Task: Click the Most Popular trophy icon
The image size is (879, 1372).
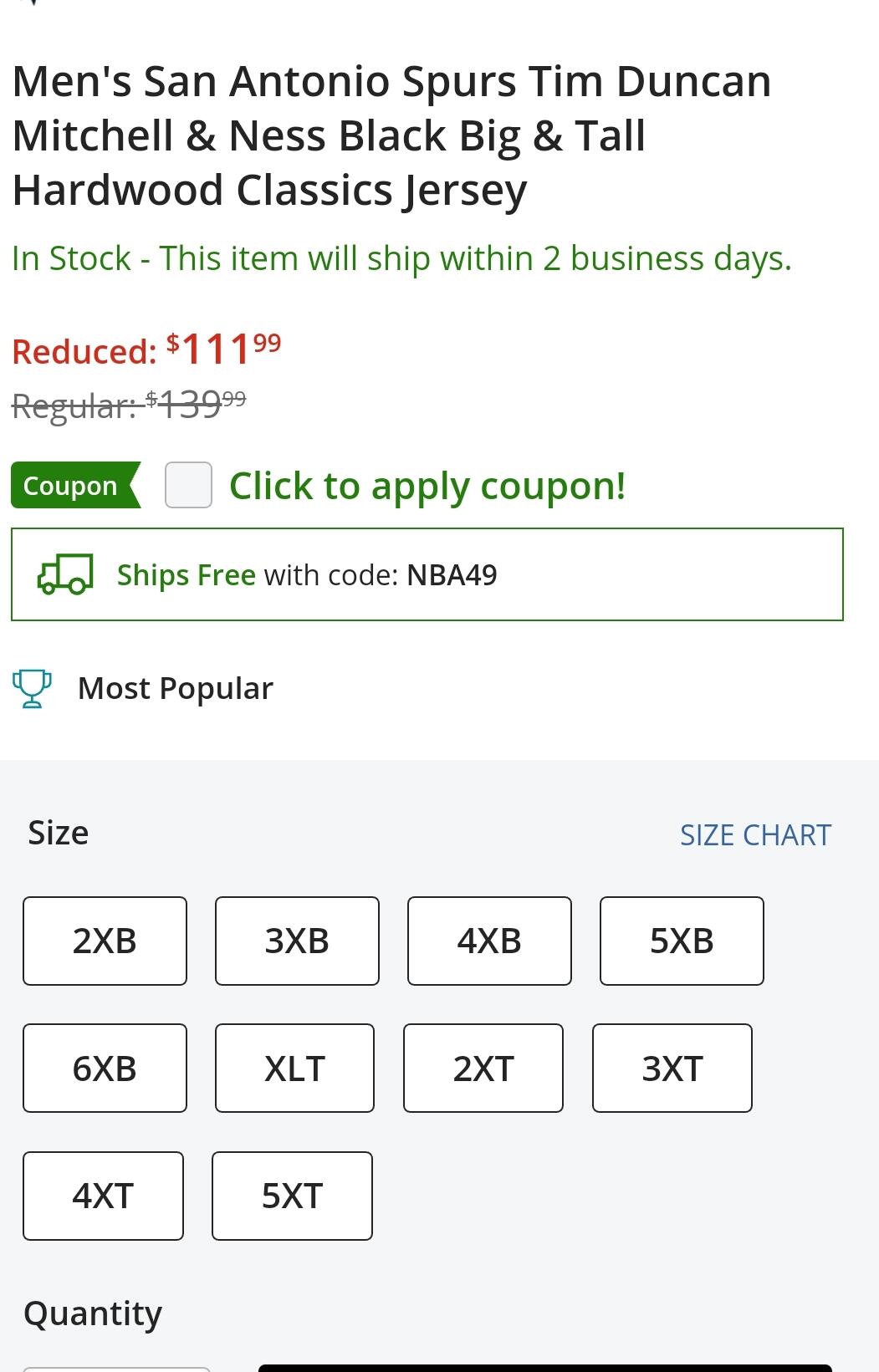Action: (32, 689)
